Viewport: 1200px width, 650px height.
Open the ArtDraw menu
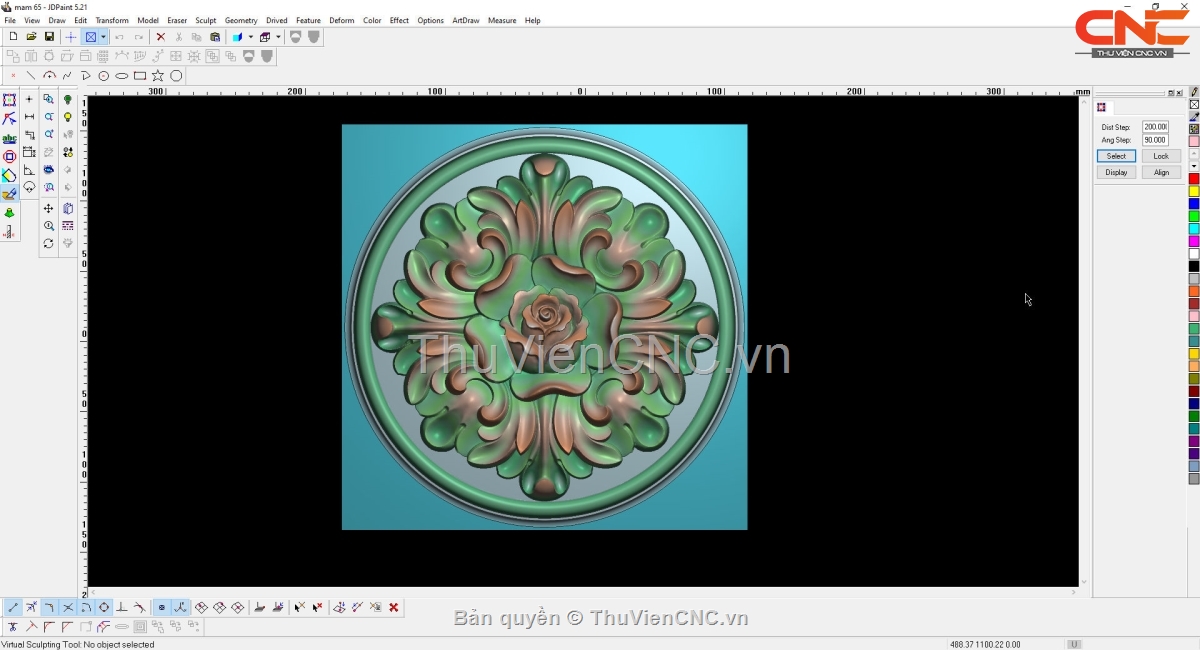[x=465, y=20]
